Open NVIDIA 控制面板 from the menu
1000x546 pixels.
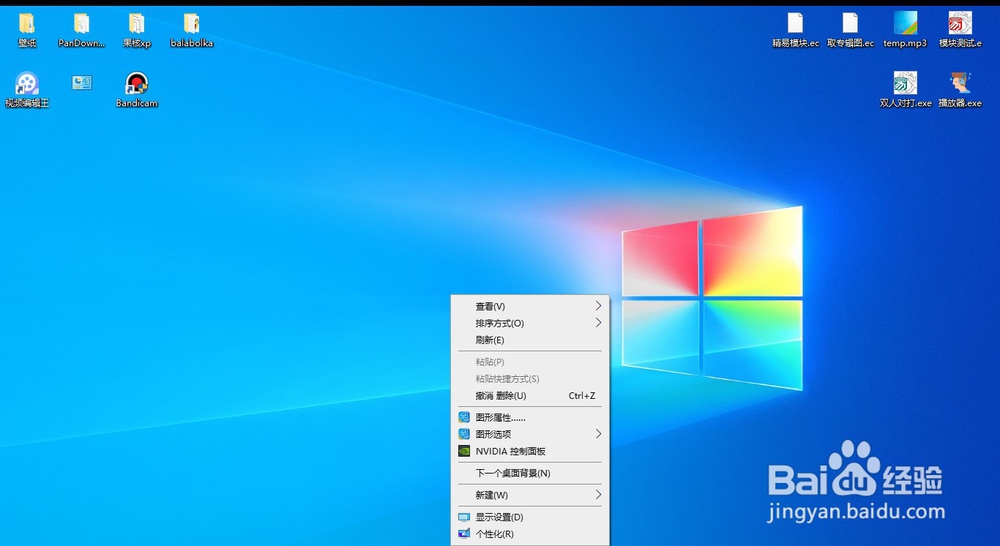(x=530, y=451)
